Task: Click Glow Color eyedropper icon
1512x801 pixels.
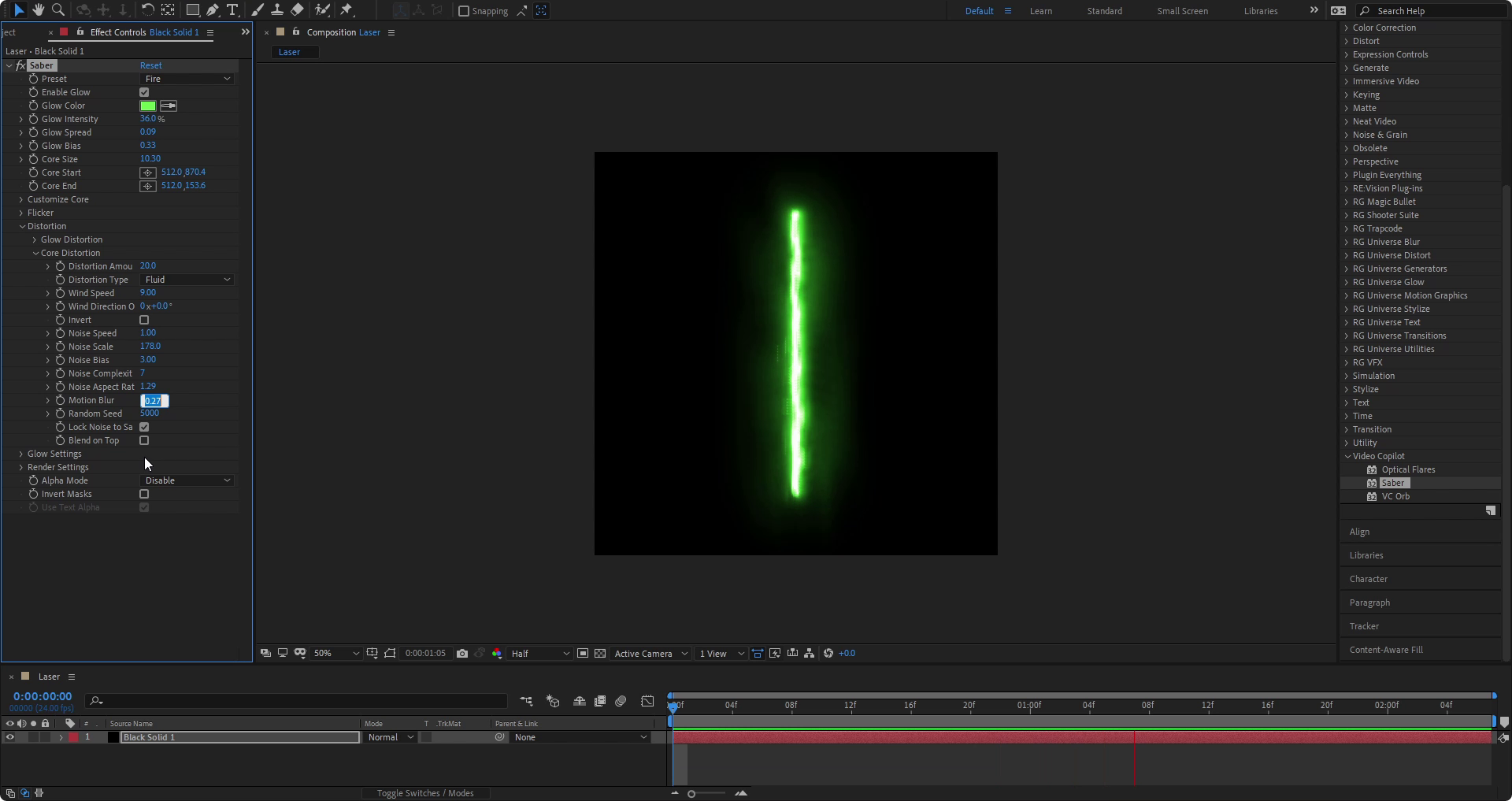Action: (x=169, y=106)
